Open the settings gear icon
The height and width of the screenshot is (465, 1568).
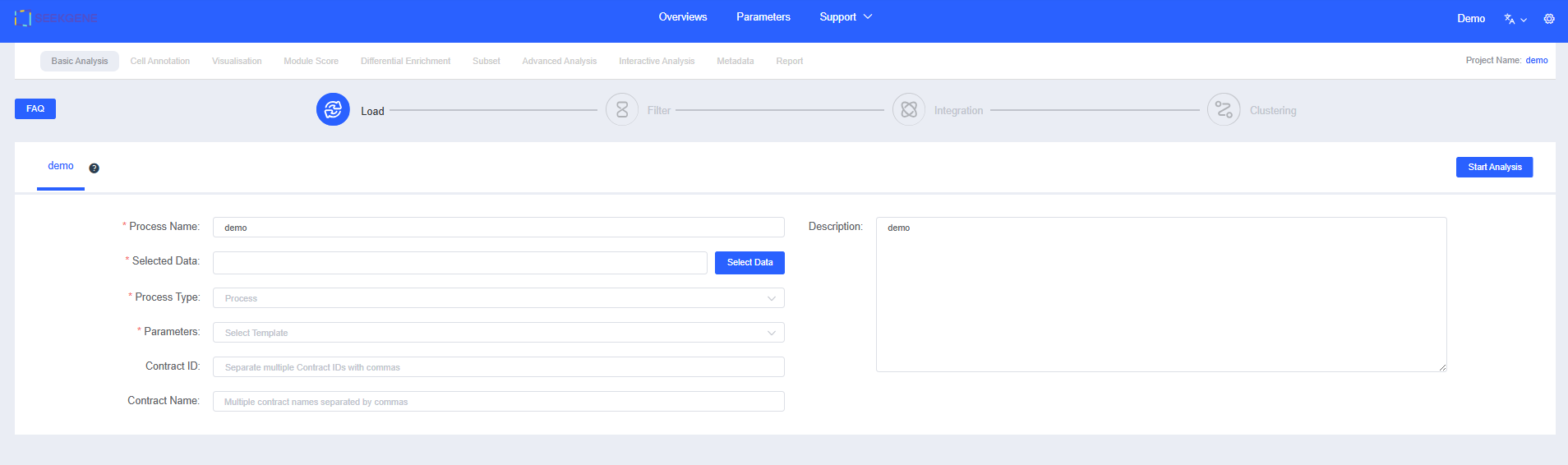[x=1549, y=19]
